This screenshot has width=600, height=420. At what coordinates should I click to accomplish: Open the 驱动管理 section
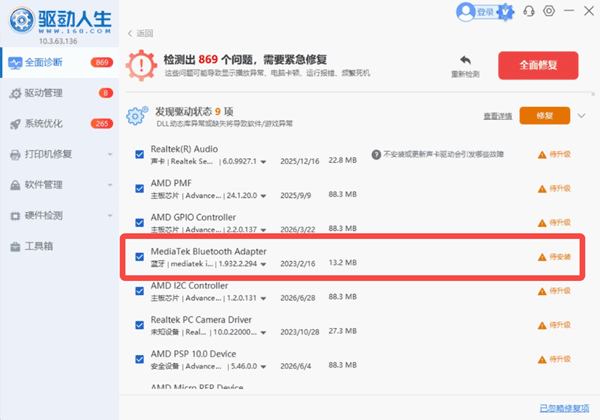tap(60, 93)
